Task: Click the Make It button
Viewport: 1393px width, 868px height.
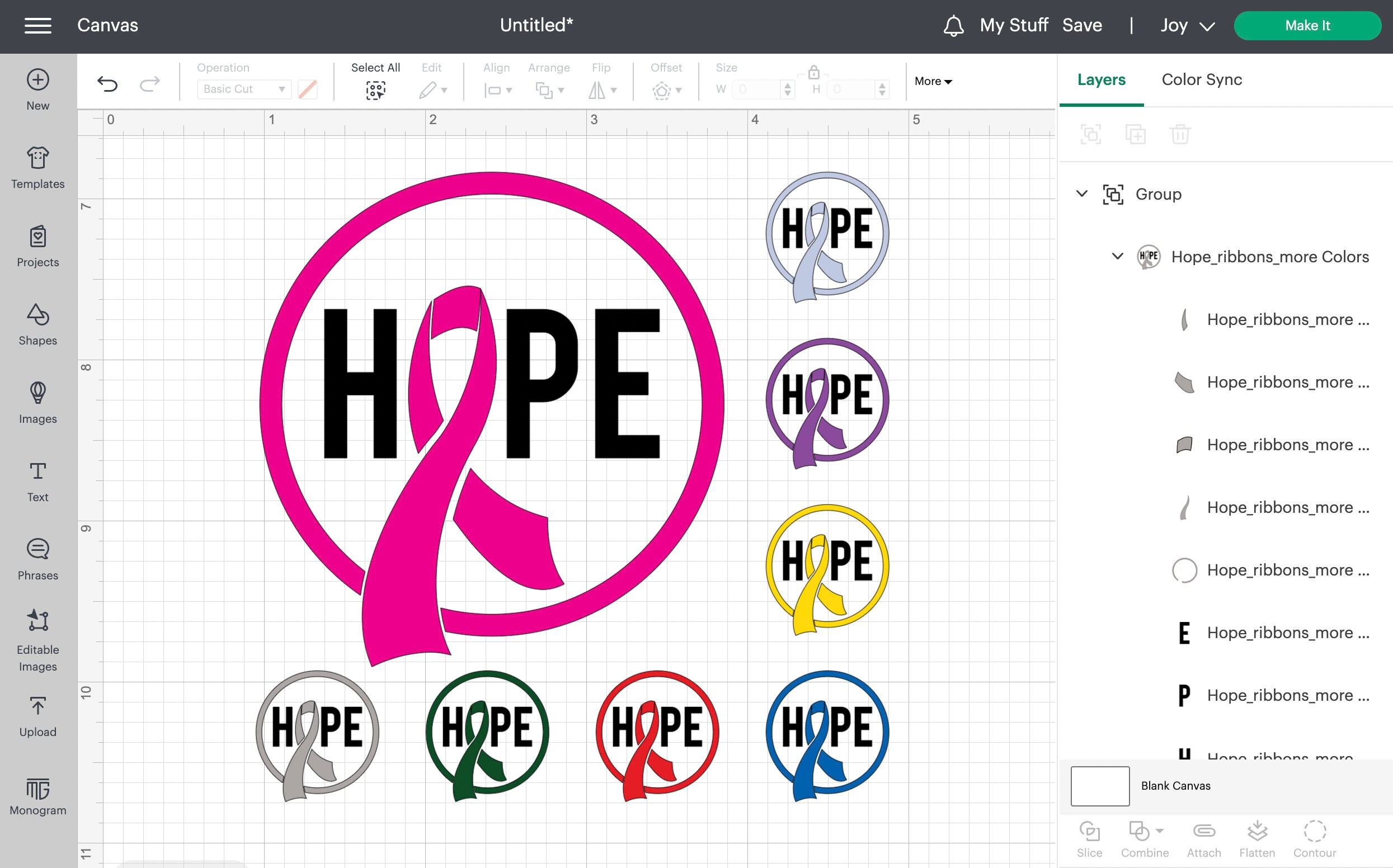Action: pyautogui.click(x=1307, y=25)
